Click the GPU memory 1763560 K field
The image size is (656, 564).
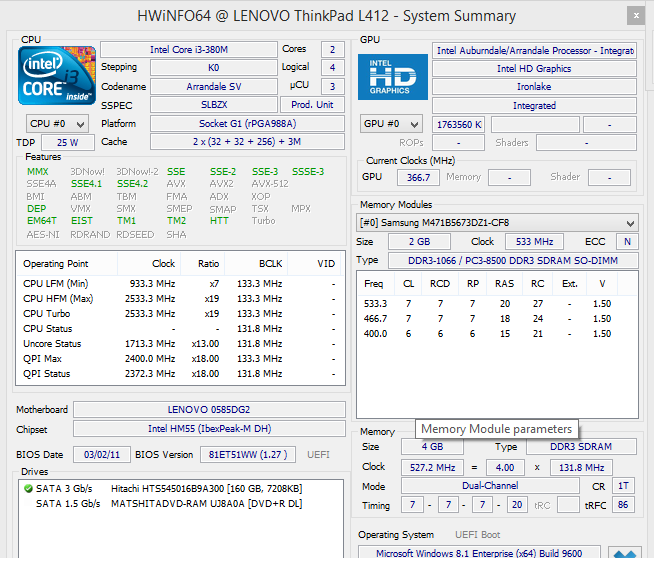pos(459,125)
